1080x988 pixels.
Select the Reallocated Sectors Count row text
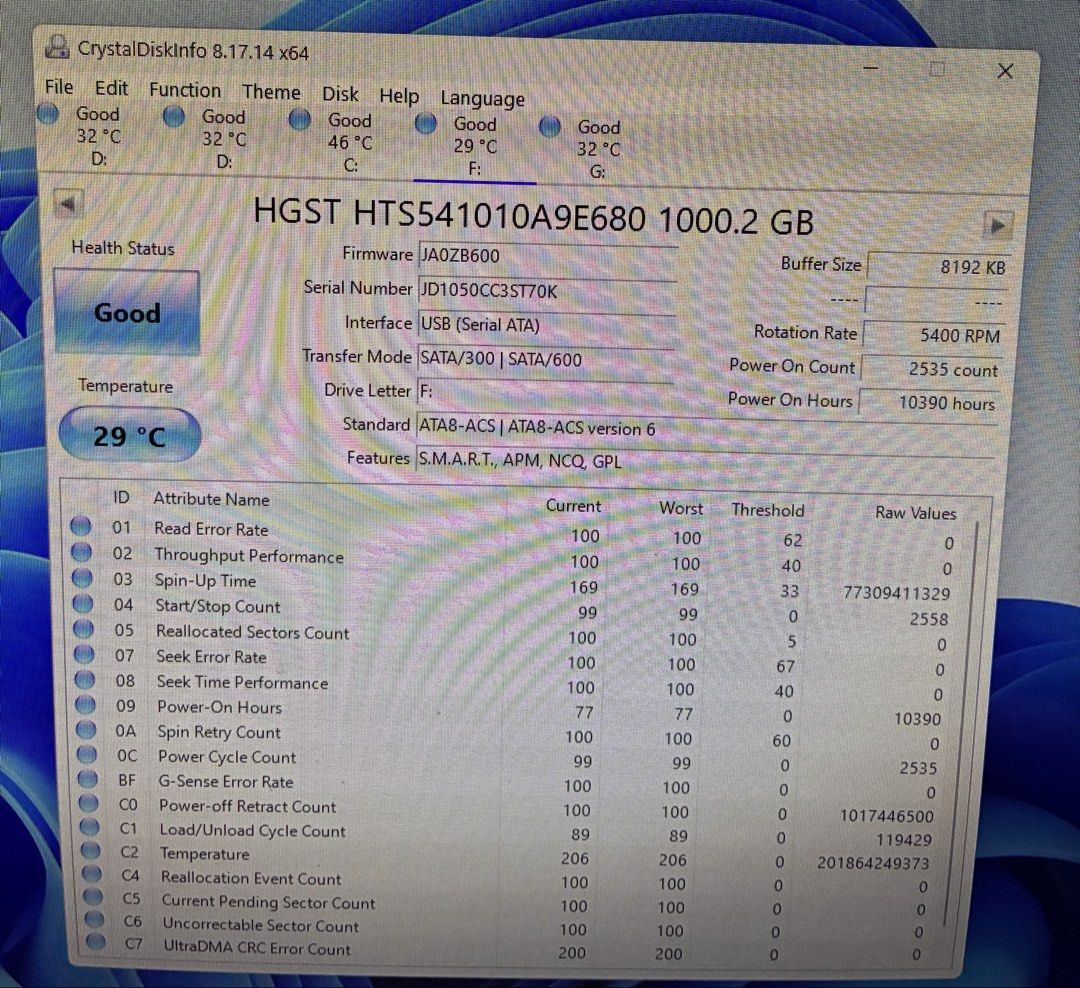coord(252,632)
